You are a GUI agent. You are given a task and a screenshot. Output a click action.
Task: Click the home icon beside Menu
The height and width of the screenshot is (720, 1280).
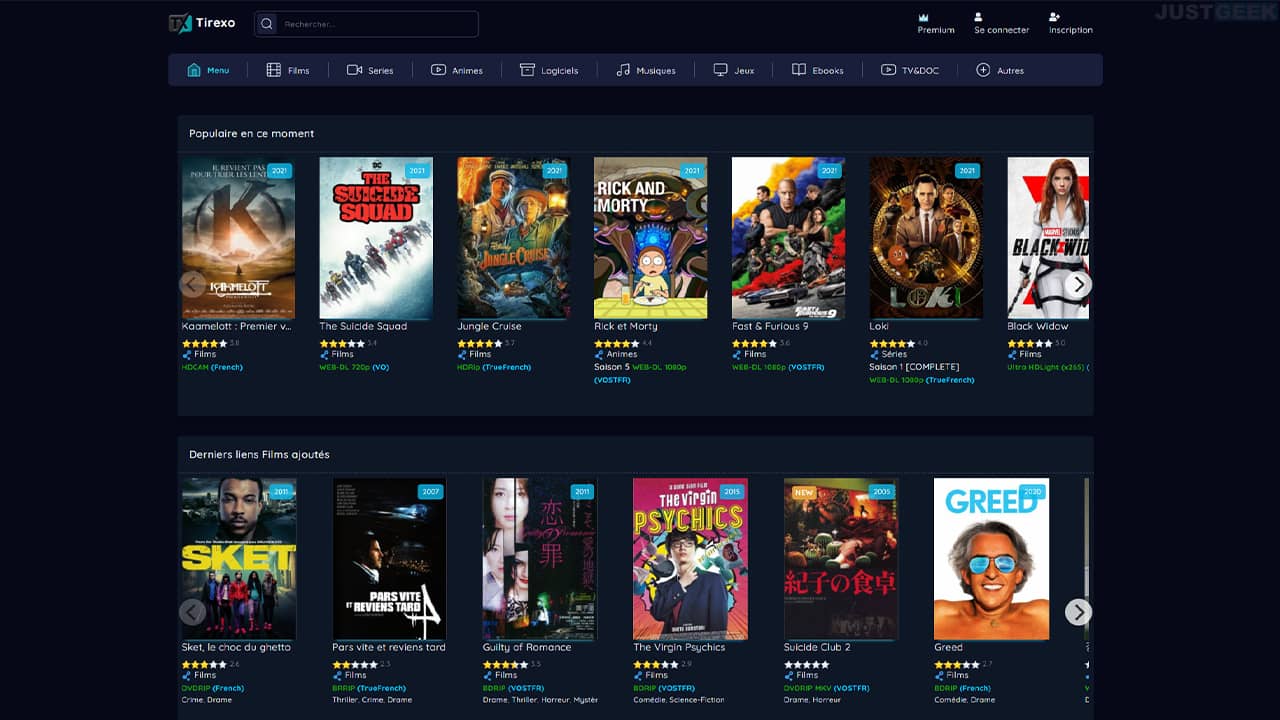tap(194, 70)
